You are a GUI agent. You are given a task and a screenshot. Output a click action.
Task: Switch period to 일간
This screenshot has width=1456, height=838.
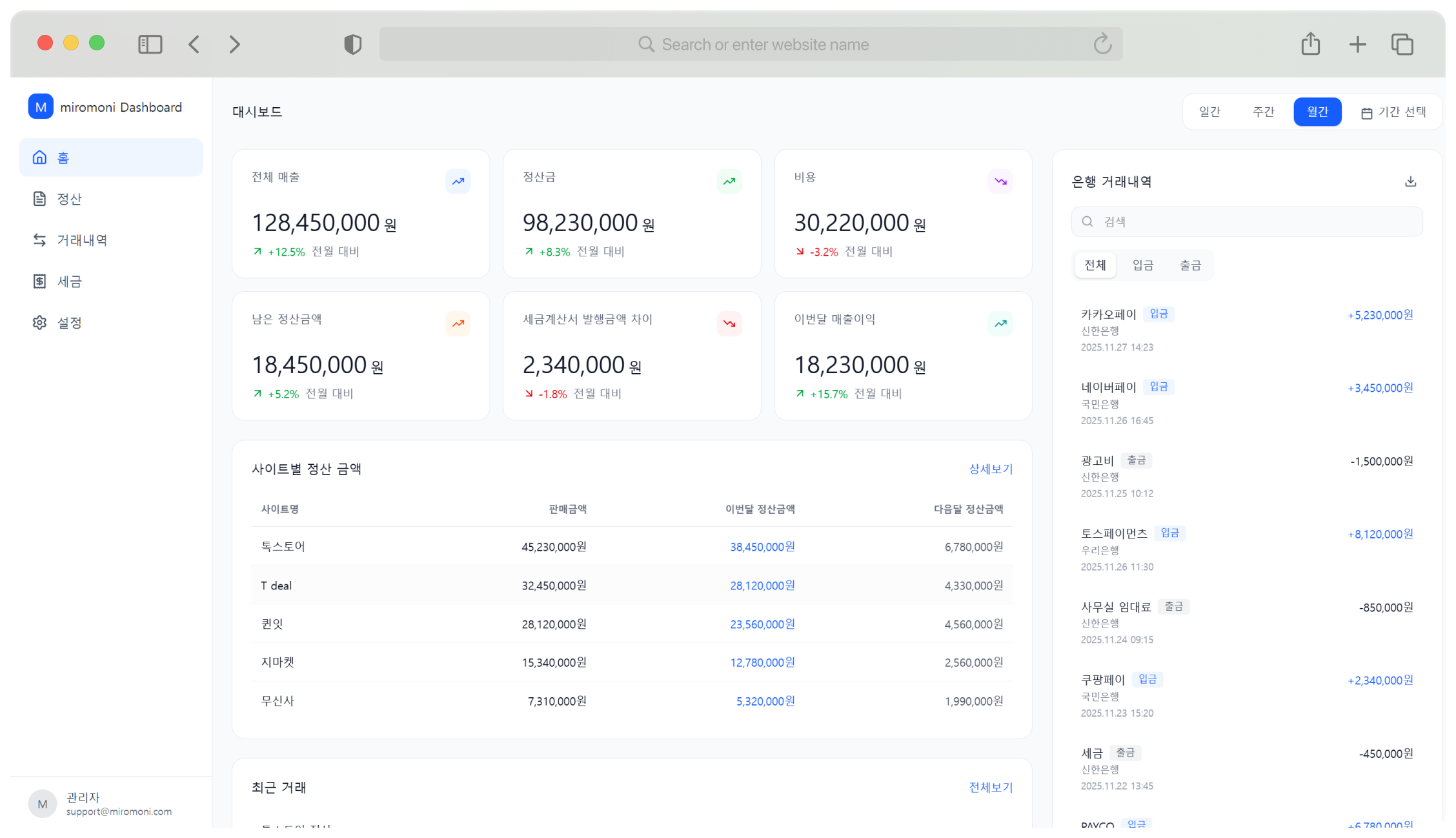tap(1209, 112)
